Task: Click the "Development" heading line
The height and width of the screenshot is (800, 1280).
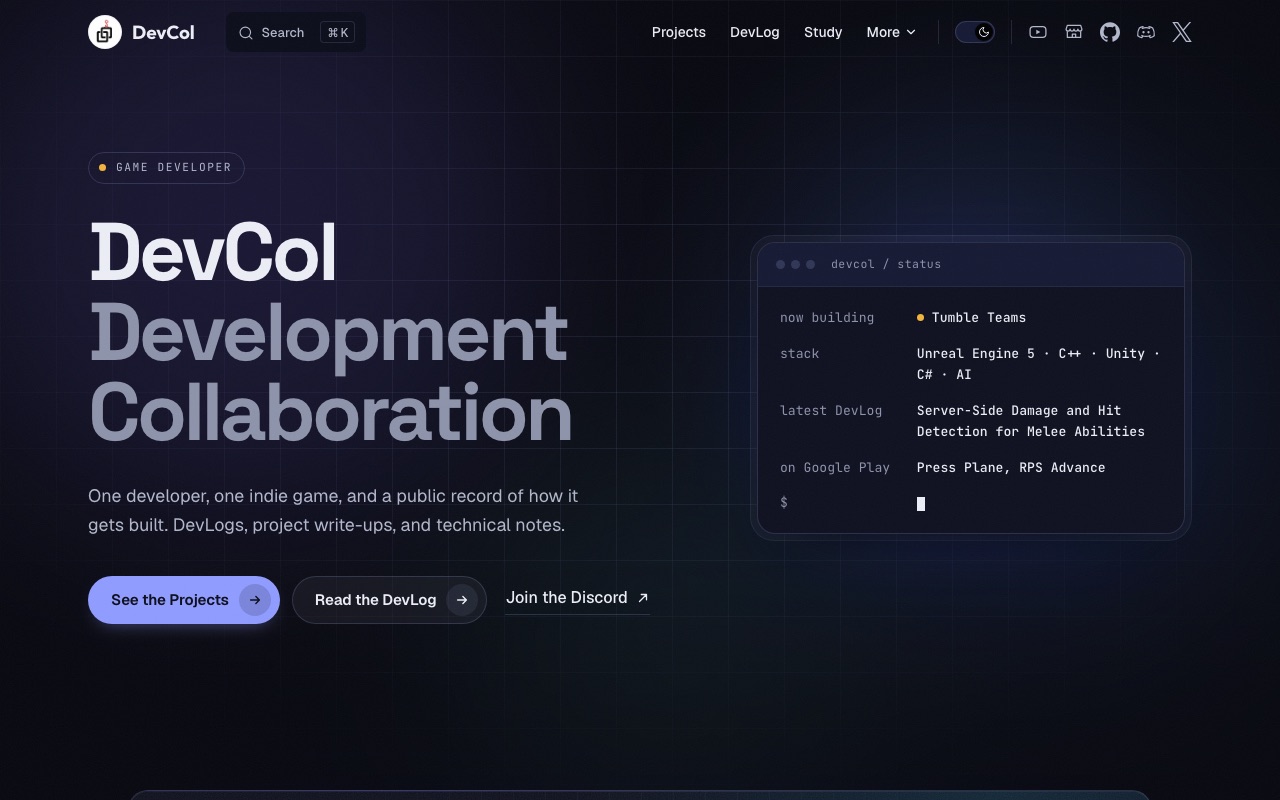Action: coord(329,333)
